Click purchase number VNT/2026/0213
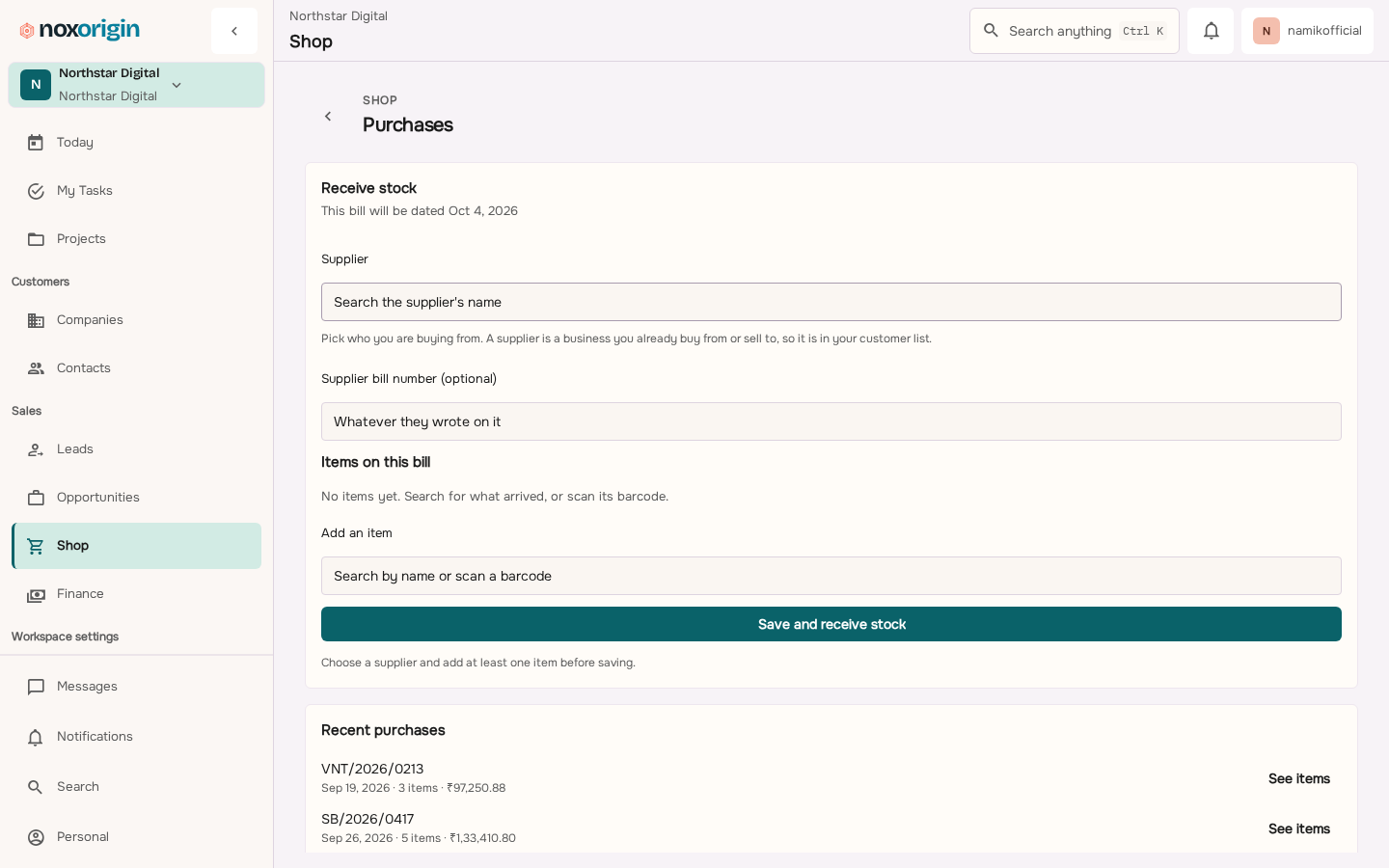 372,769
